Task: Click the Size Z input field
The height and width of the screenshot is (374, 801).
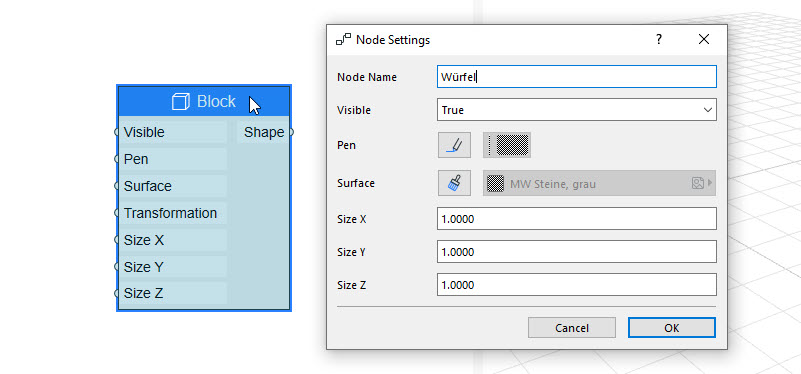Action: coord(577,285)
